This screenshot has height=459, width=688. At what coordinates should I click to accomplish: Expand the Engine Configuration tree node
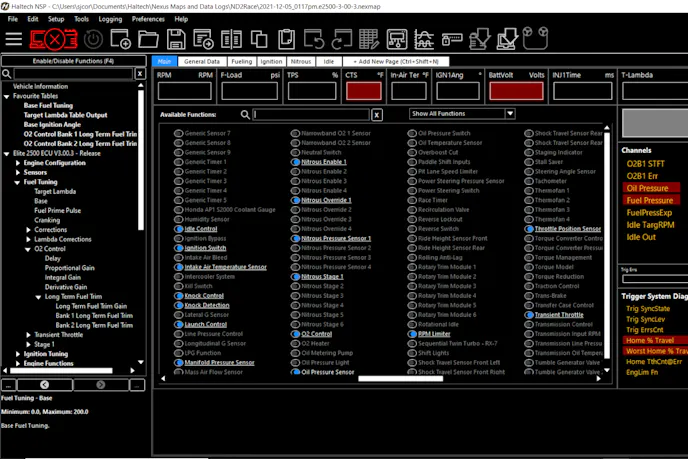17,163
